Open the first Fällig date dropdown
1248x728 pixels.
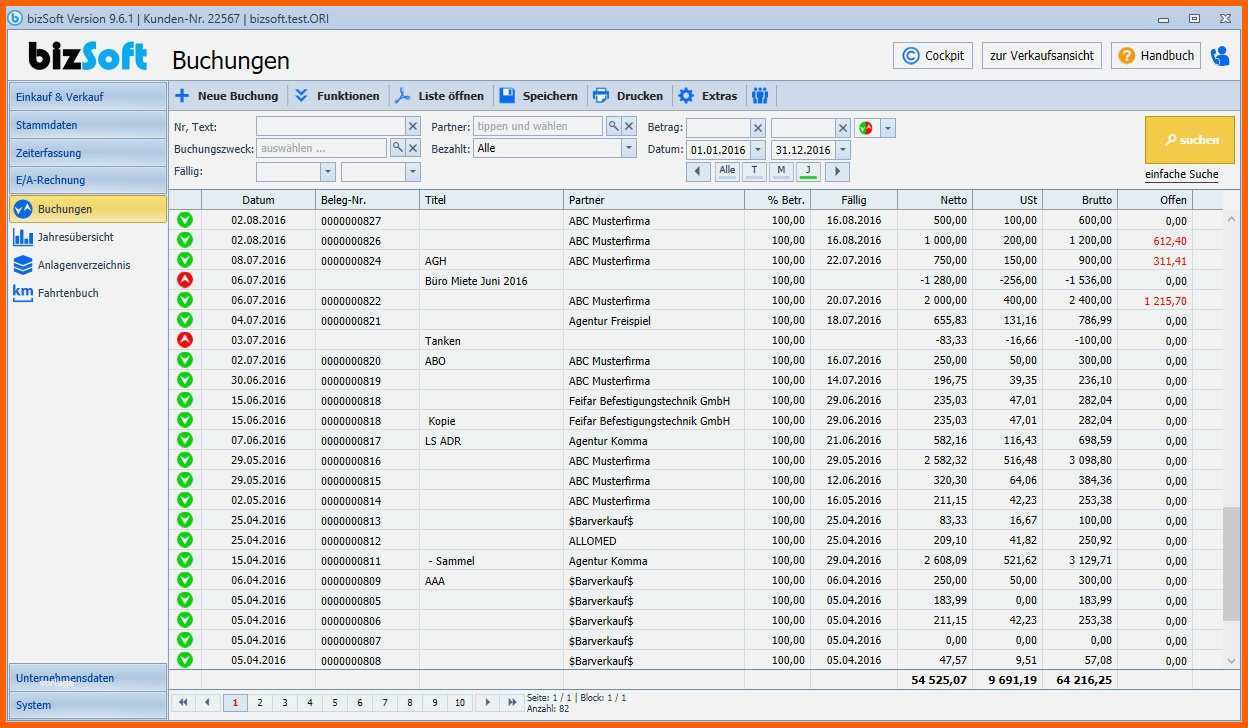pyautogui.click(x=328, y=172)
